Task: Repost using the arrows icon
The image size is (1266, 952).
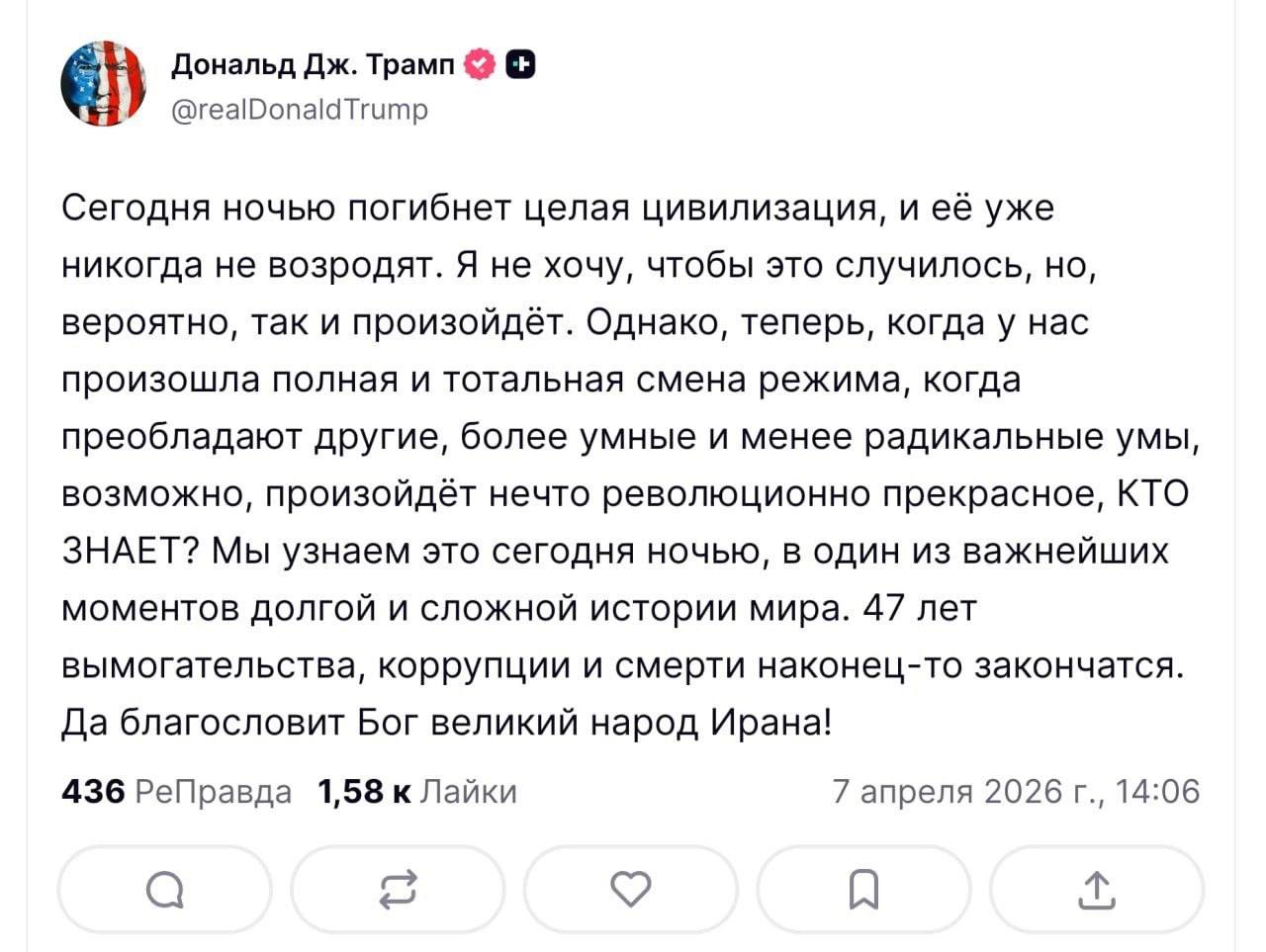Action: [x=398, y=891]
